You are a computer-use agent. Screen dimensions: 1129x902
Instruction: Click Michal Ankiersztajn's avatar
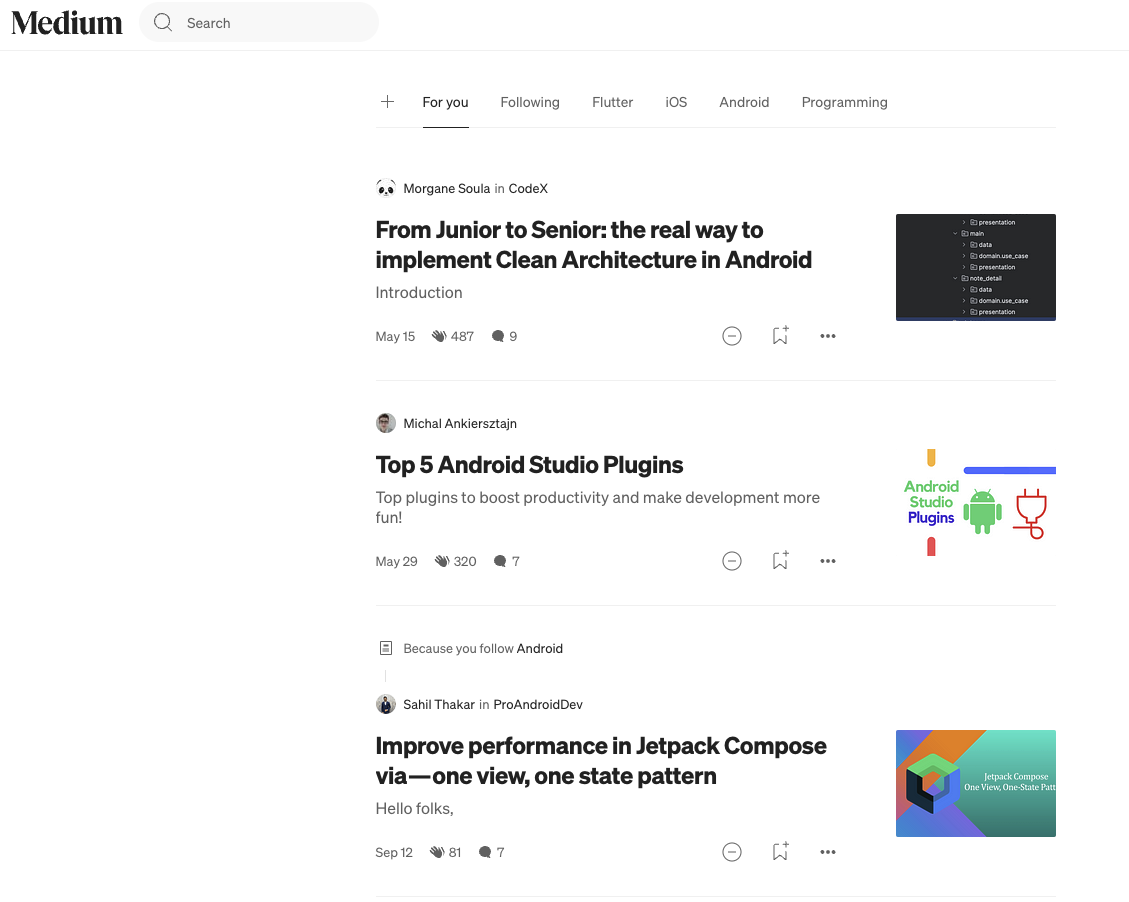point(386,423)
